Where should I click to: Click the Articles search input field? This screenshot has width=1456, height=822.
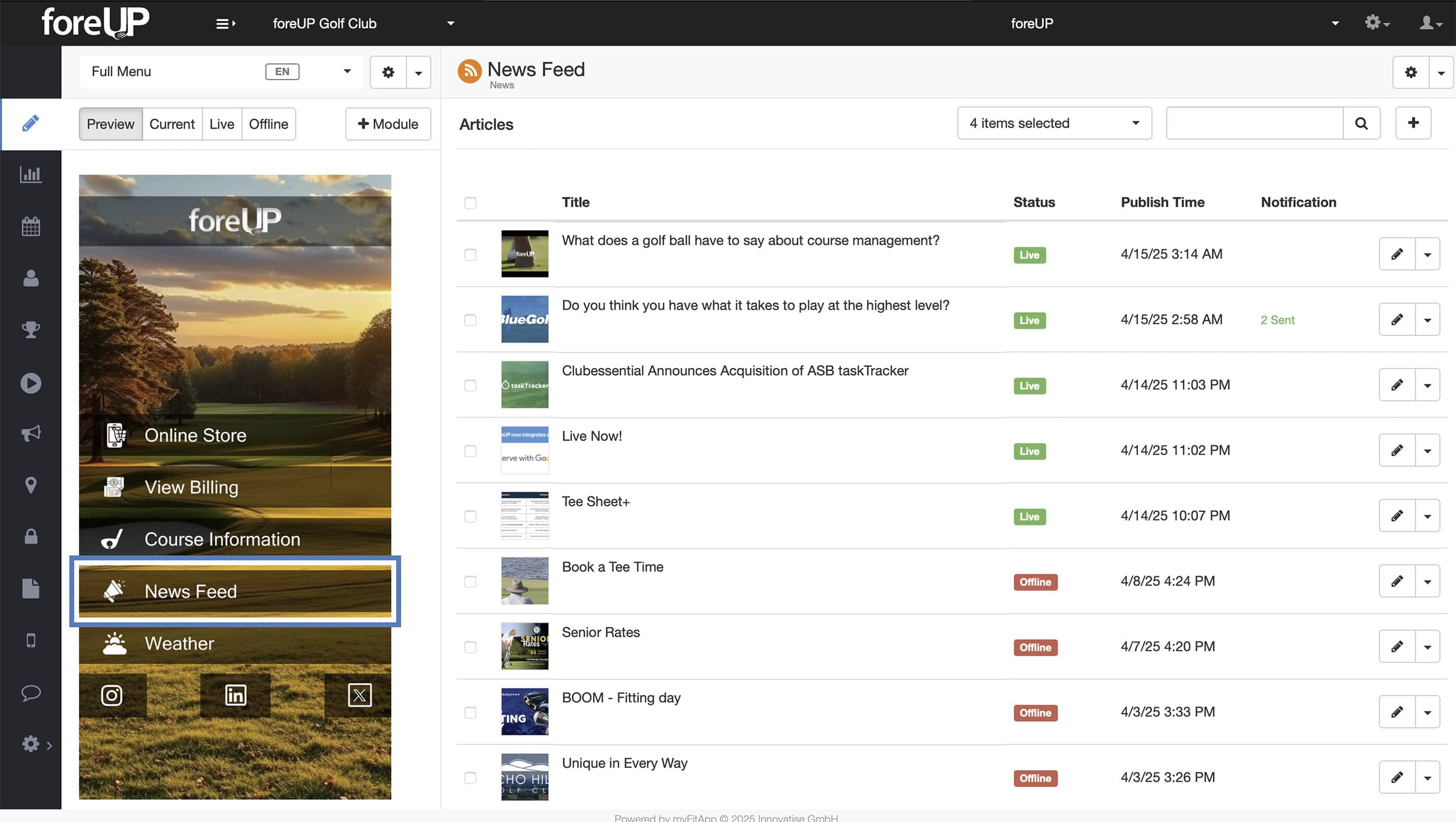pos(1254,123)
